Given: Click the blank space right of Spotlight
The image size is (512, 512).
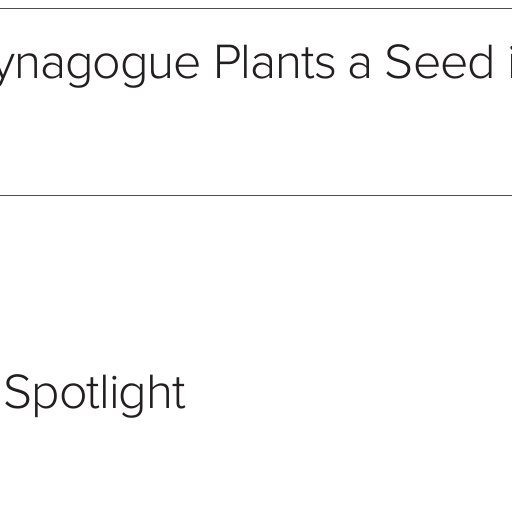Looking at the screenshot, I should pos(347,395).
